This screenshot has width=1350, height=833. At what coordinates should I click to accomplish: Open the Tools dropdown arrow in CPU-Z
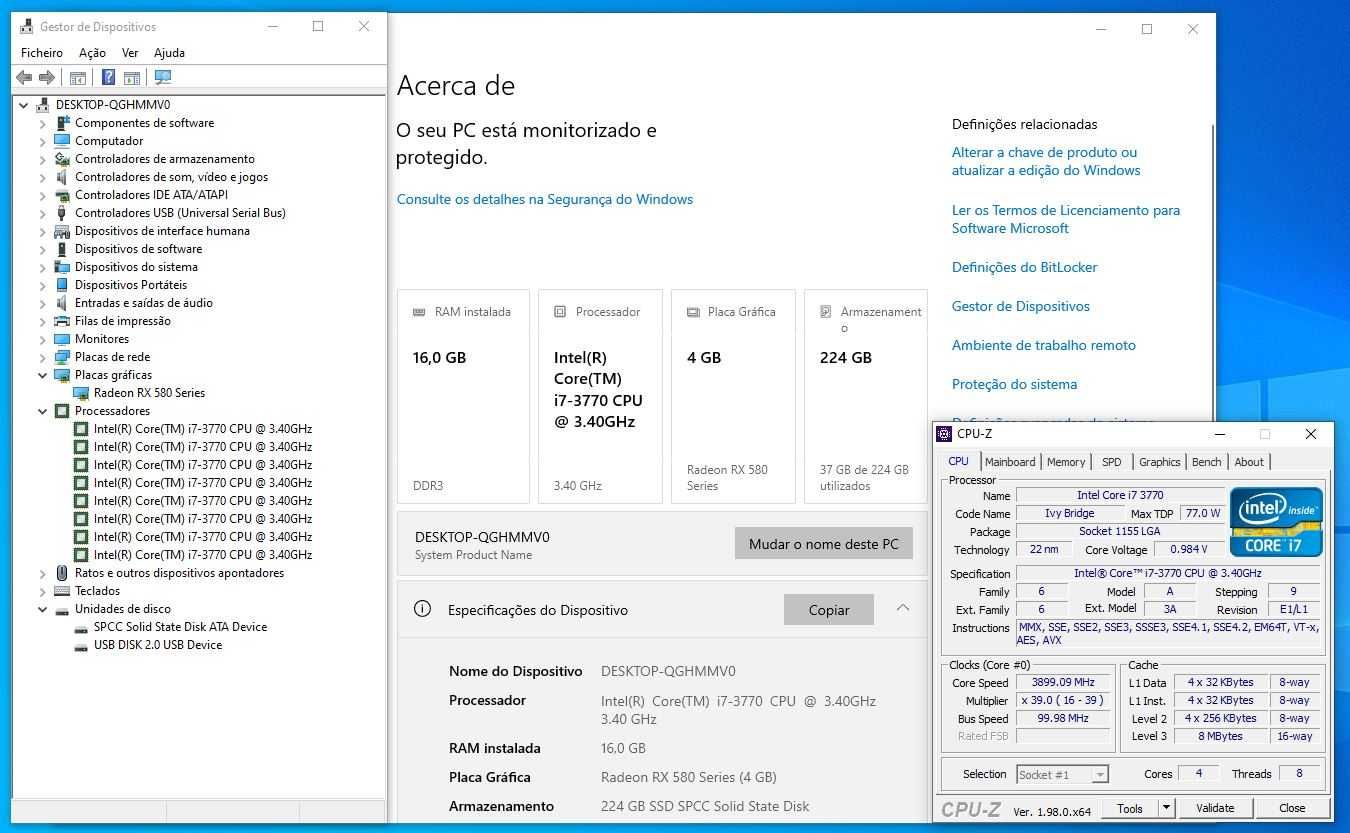coord(1166,808)
